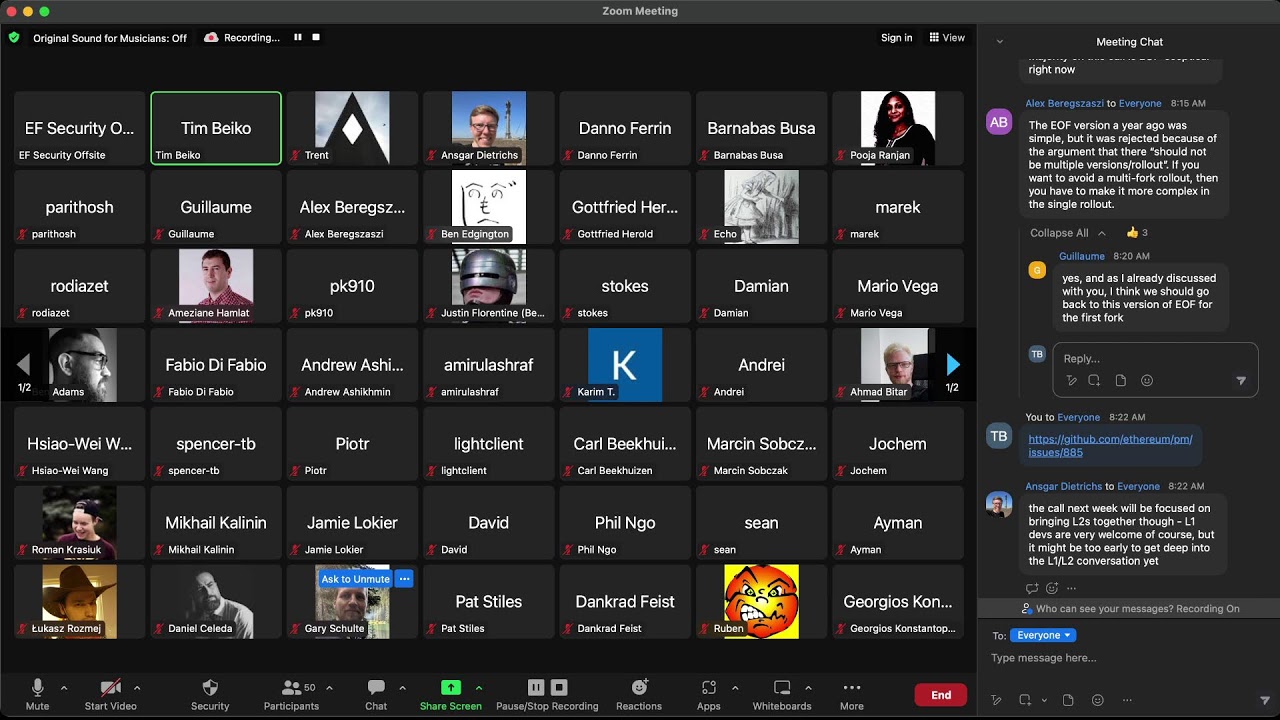Open the View menu

tap(947, 38)
